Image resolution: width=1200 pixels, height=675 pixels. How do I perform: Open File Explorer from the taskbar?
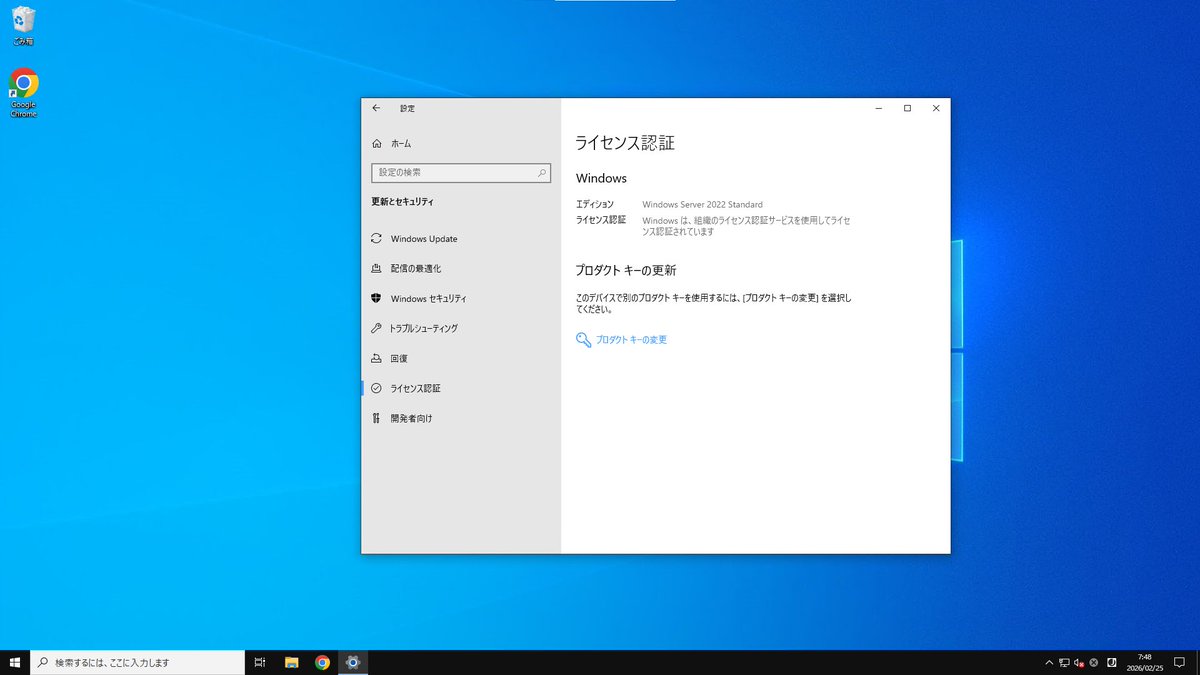tap(292, 662)
